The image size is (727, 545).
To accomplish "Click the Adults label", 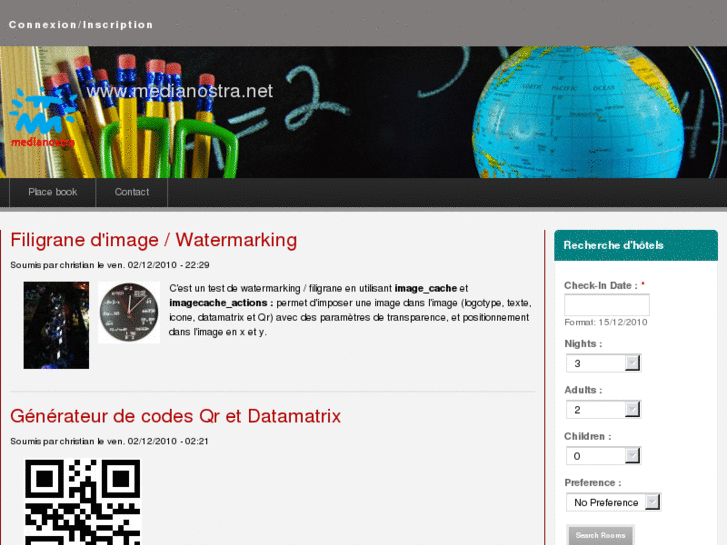I will tap(583, 390).
